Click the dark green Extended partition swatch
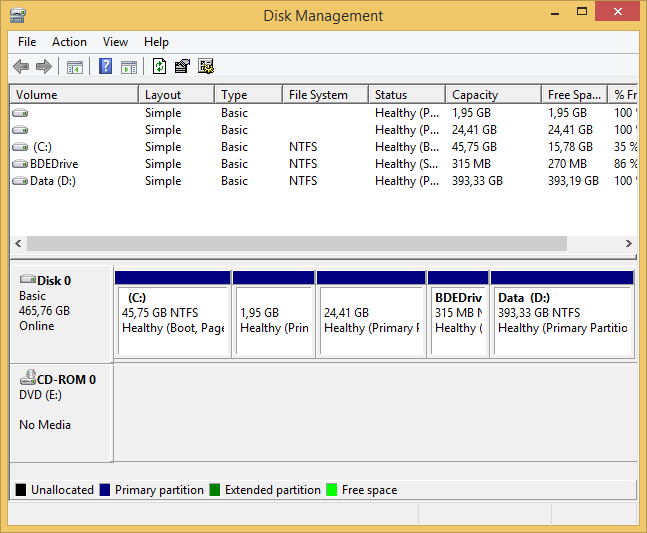The image size is (647, 533). pos(215,490)
